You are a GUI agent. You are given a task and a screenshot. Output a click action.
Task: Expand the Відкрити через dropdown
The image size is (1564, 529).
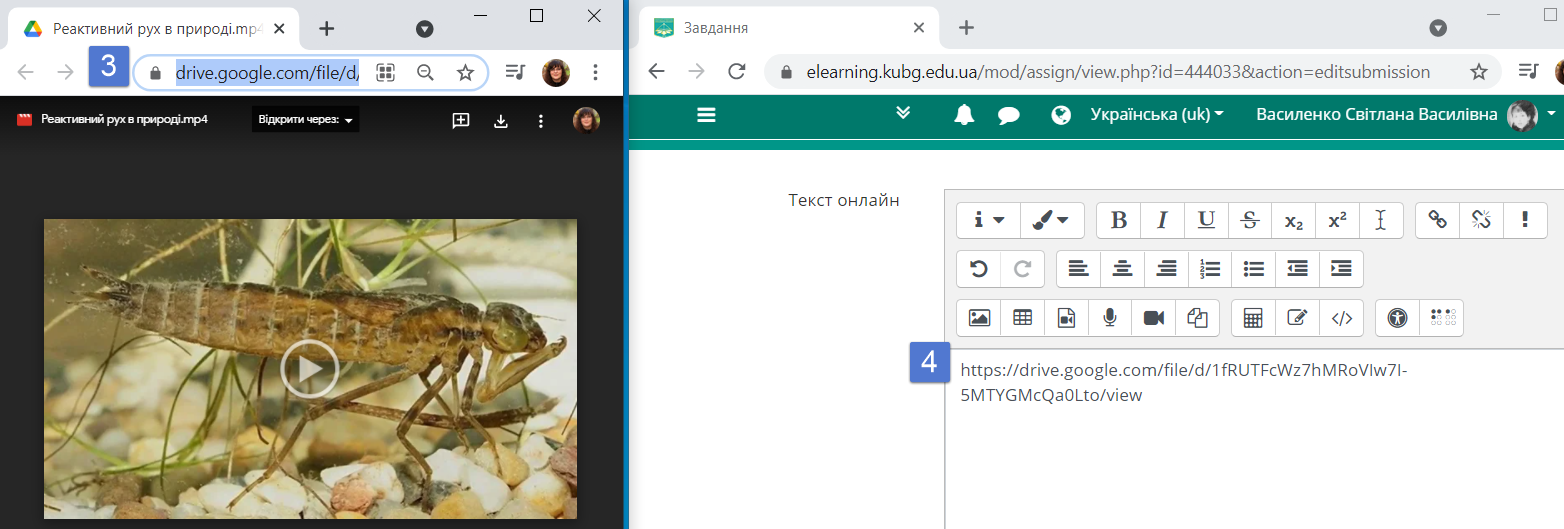pyautogui.click(x=305, y=121)
